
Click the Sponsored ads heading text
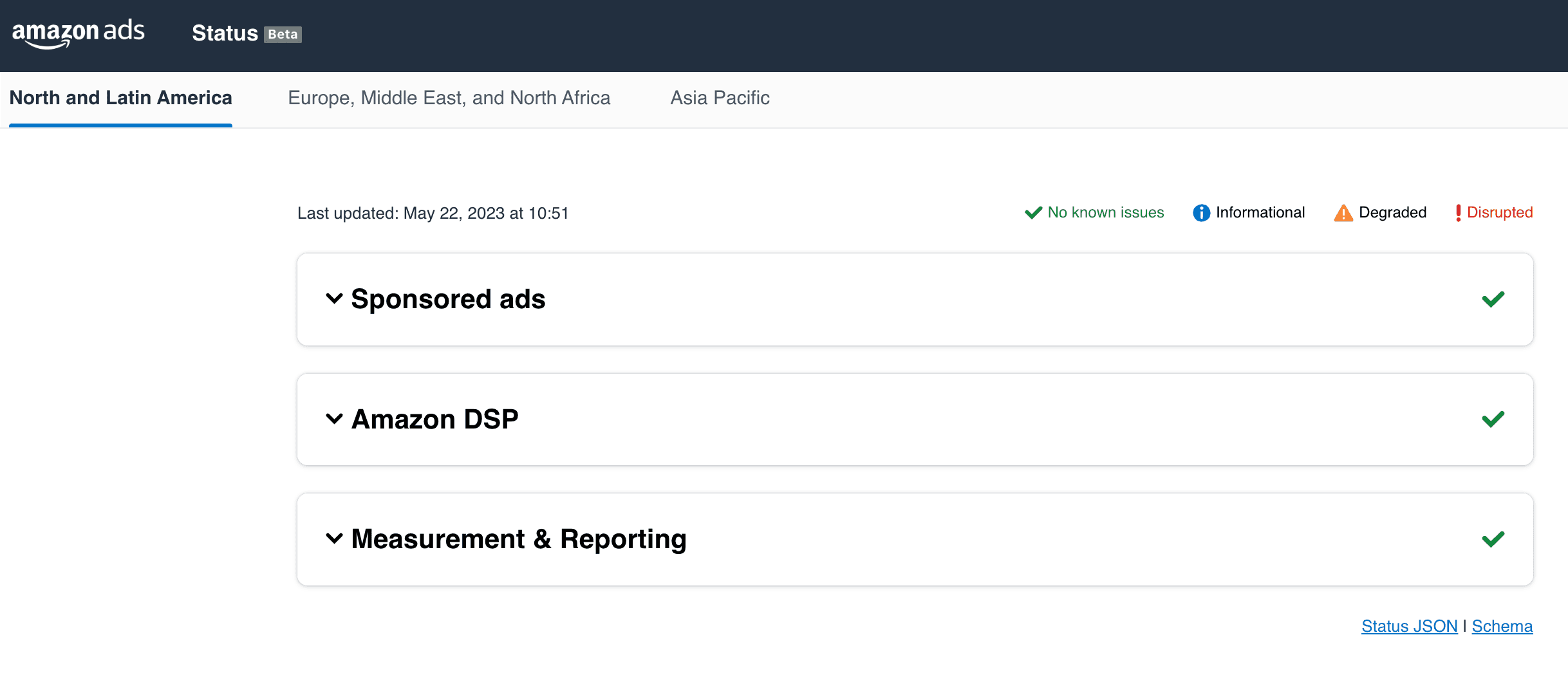(448, 299)
